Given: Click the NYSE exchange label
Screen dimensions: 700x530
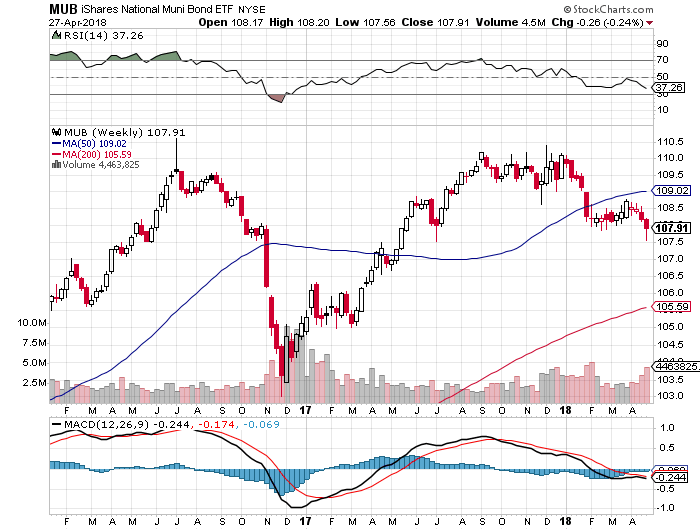Looking at the screenshot, I should click(252, 9).
